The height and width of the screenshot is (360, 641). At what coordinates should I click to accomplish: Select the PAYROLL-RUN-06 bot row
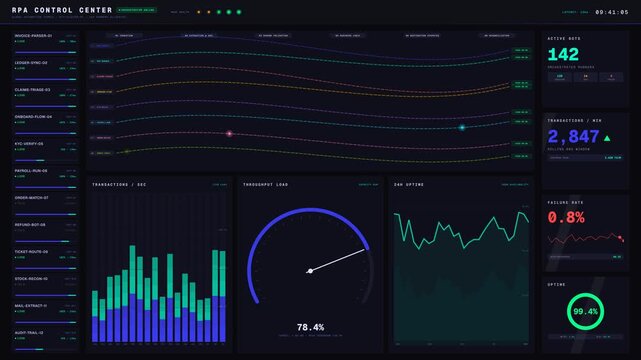pyautogui.click(x=45, y=179)
